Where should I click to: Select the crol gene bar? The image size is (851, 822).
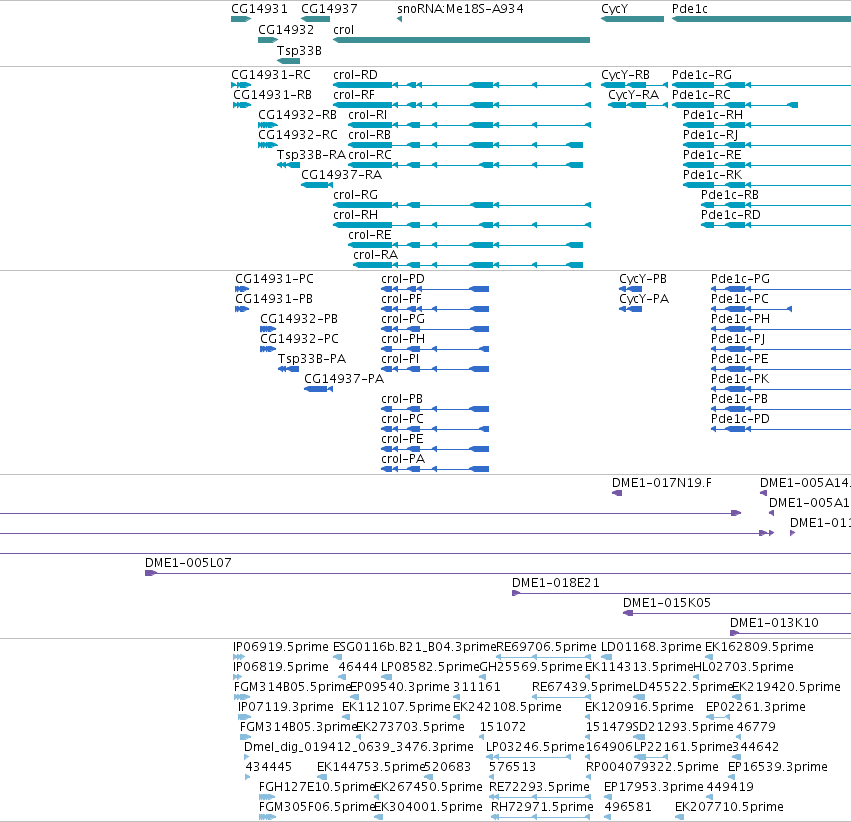461,40
